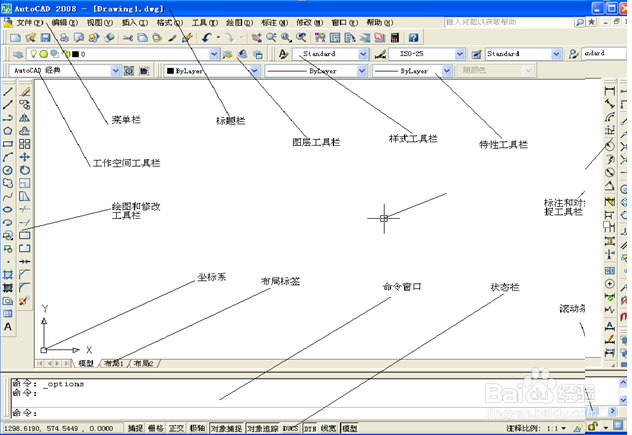Image resolution: width=632 pixels, height=435 pixels.
Task: Click the layer 0 black color square
Action: (75, 54)
